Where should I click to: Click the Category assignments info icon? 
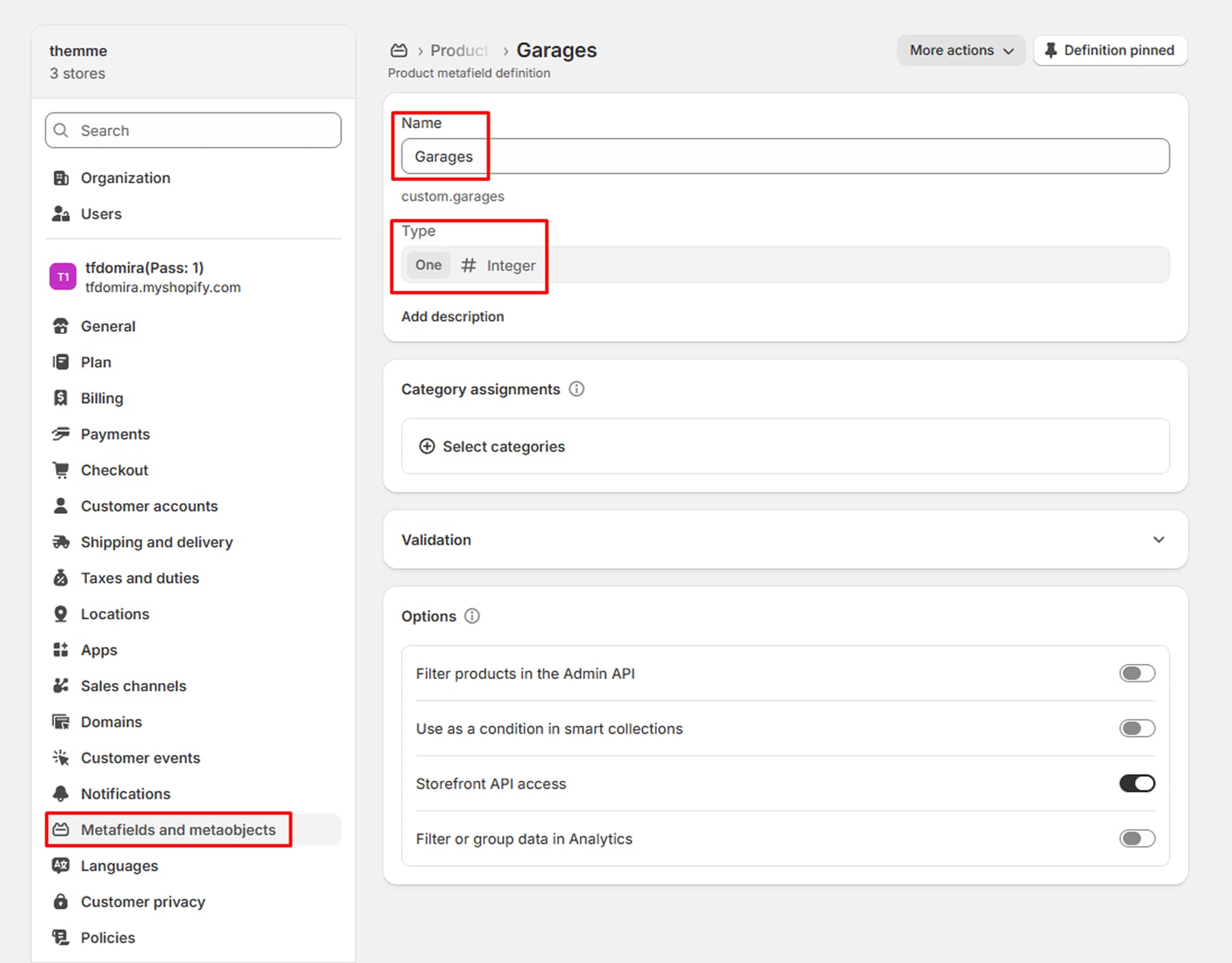pyautogui.click(x=577, y=389)
